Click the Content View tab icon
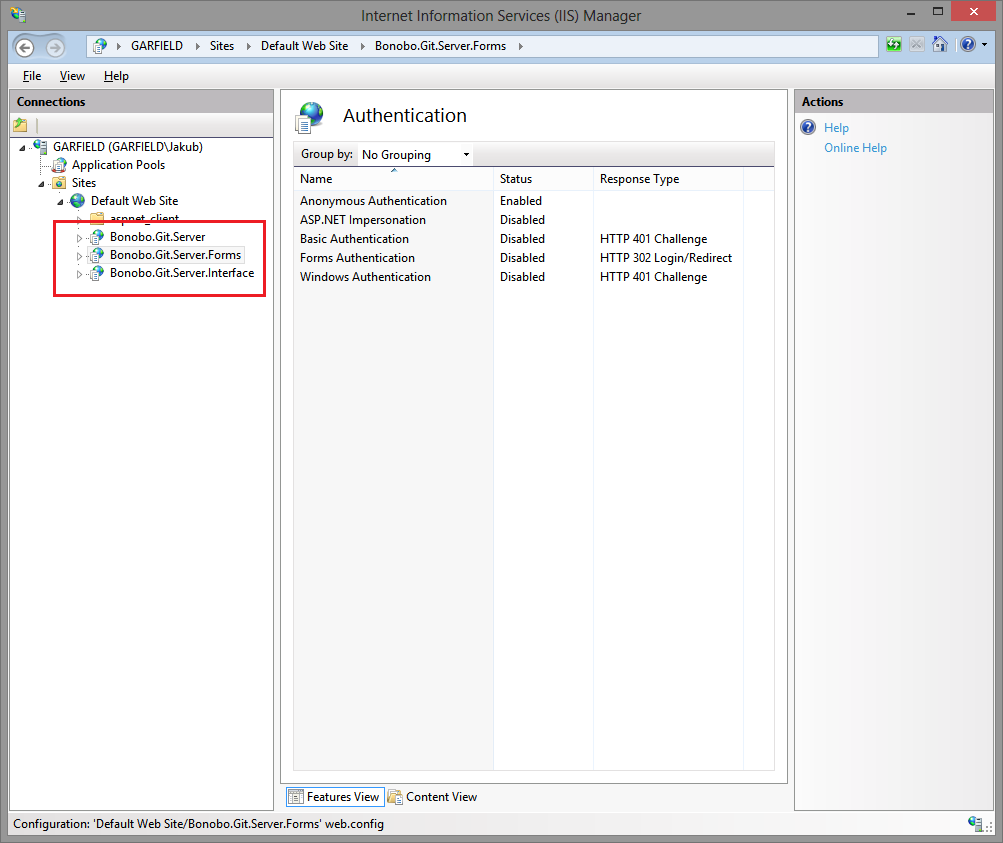 (x=395, y=797)
